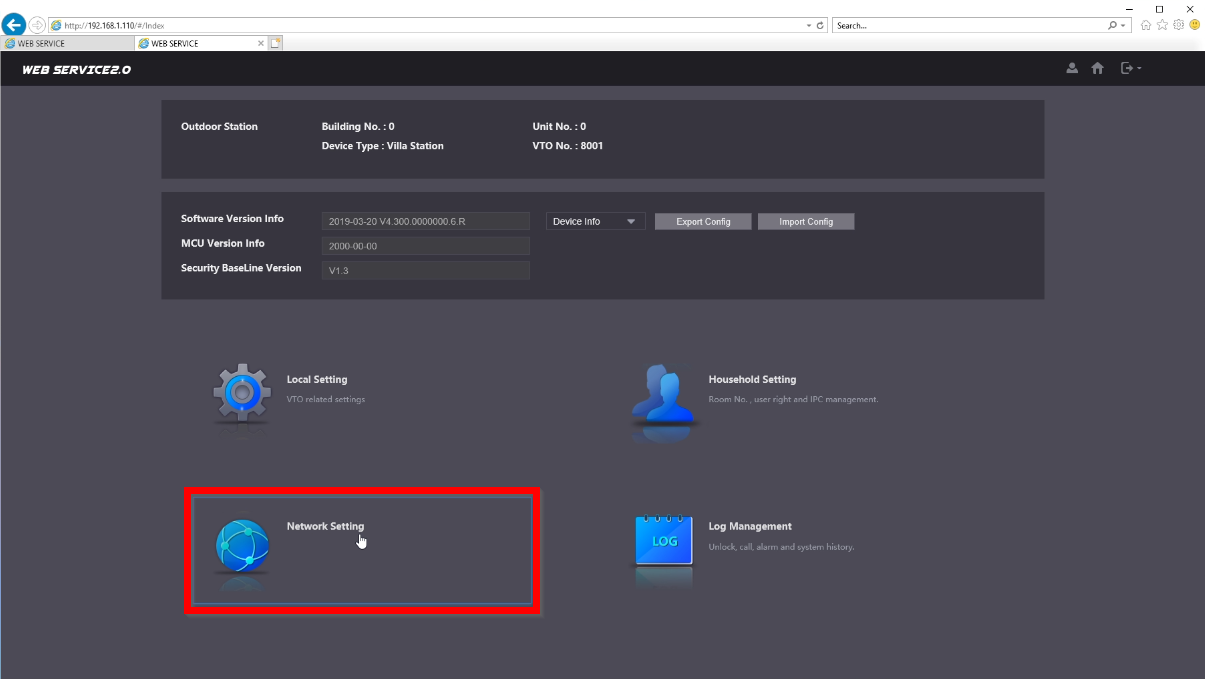Image resolution: width=1205 pixels, height=679 pixels.
Task: Click 'Room No., user right and IPC management.' text
Action: [x=793, y=399]
